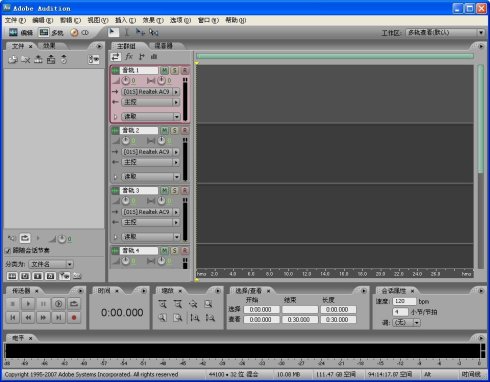Image resolution: width=490 pixels, height=382 pixels.
Task: Toggle loop play icon in transport
Action: click(x=74, y=303)
